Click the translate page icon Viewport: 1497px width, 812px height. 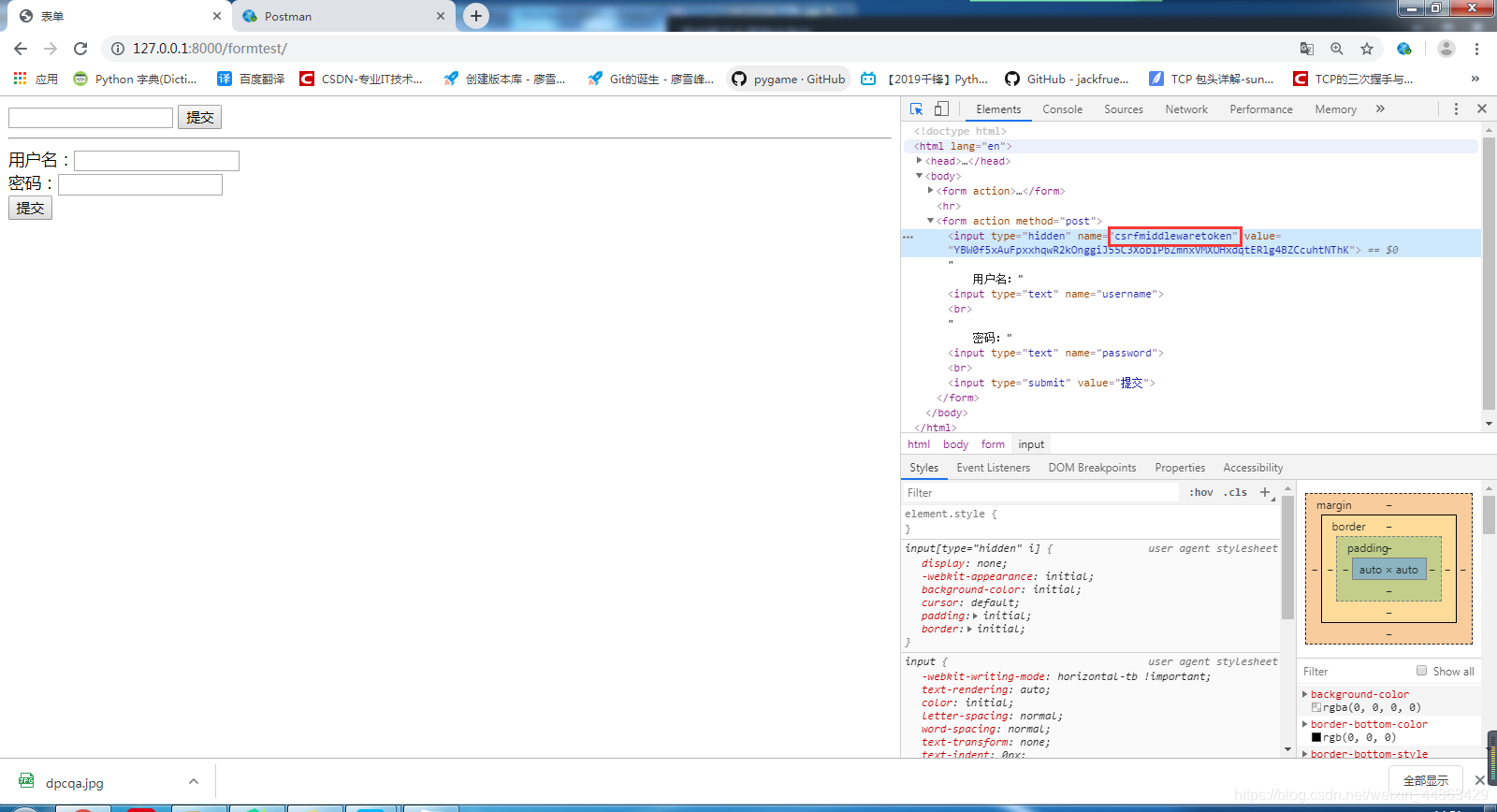point(1307,49)
